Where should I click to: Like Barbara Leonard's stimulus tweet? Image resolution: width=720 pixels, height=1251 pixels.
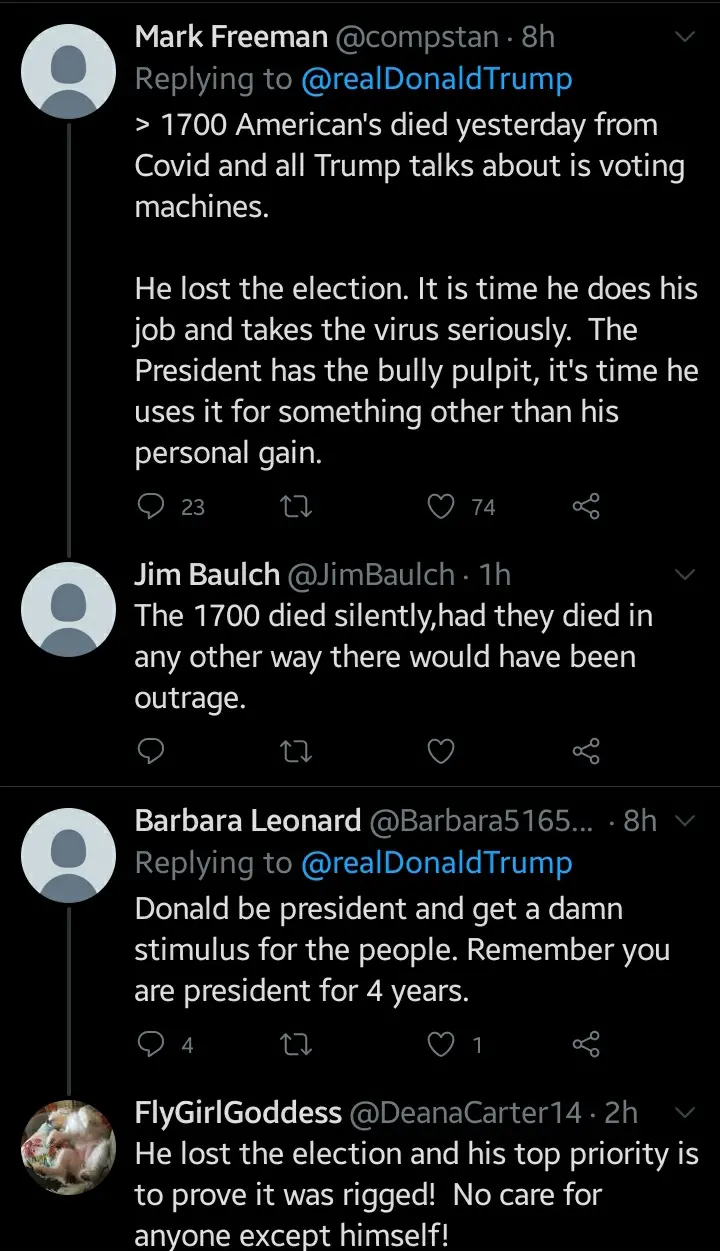pyautogui.click(x=441, y=1044)
